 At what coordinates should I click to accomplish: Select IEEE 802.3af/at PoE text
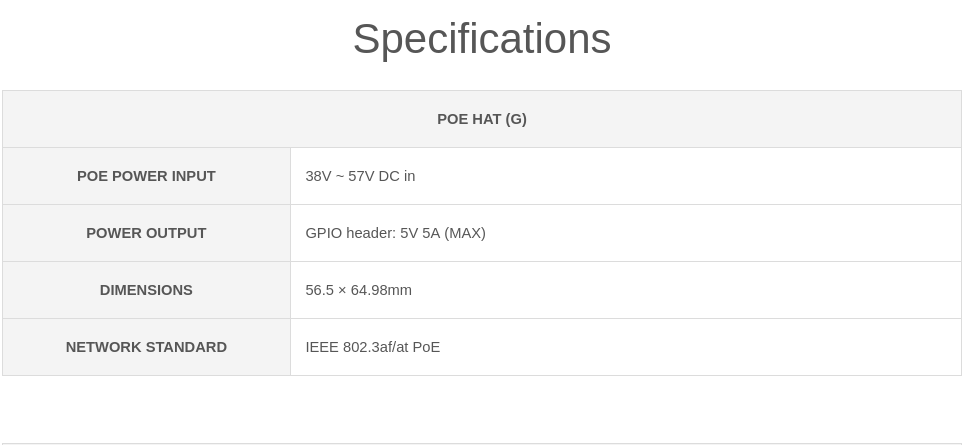pyautogui.click(x=373, y=347)
